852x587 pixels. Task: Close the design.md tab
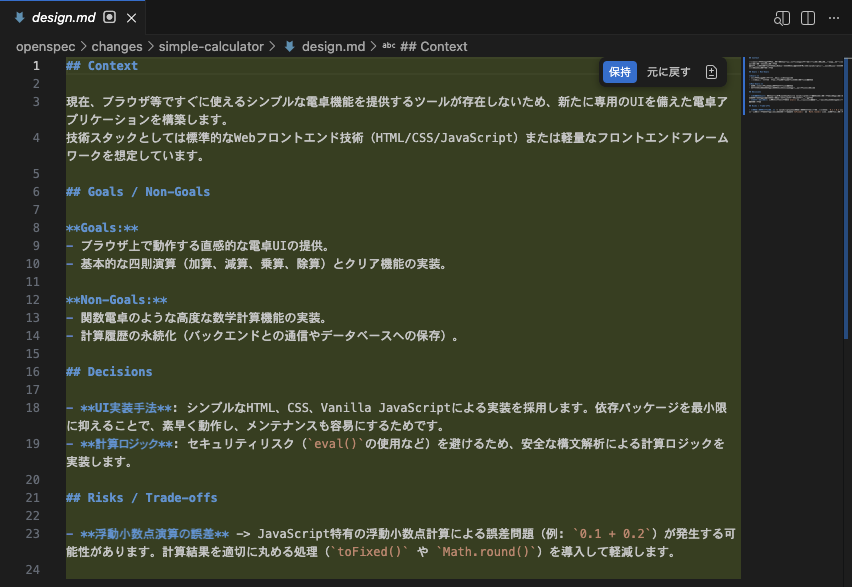click(131, 18)
